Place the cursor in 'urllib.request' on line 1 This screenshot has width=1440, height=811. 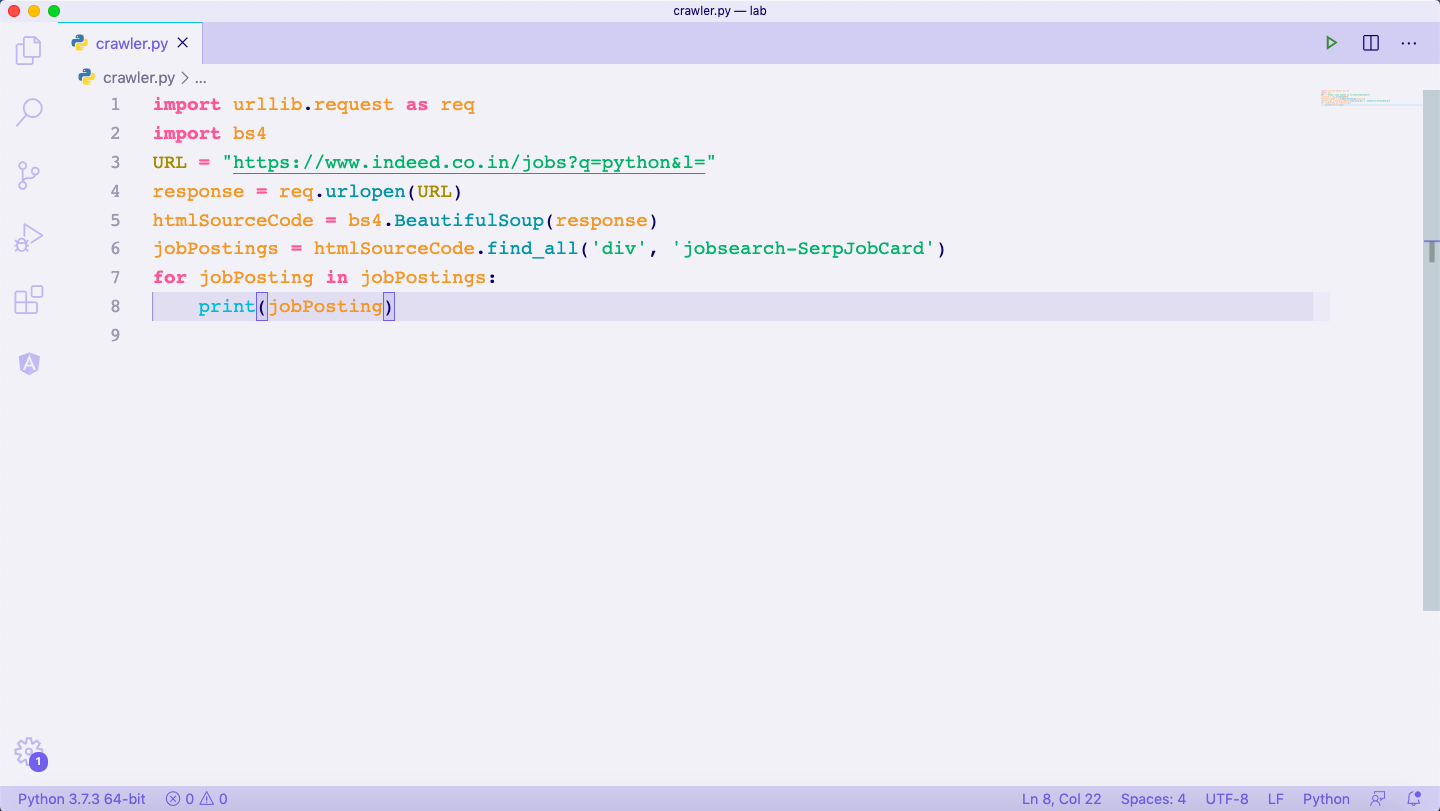click(x=313, y=104)
